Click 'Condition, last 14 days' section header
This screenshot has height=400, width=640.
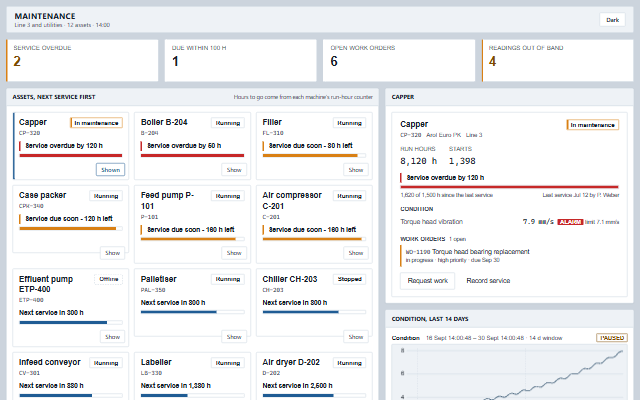point(430,319)
